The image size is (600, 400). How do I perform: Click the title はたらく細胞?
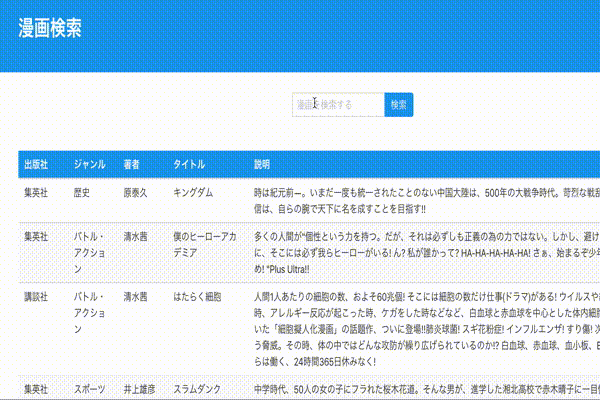[x=197, y=297]
